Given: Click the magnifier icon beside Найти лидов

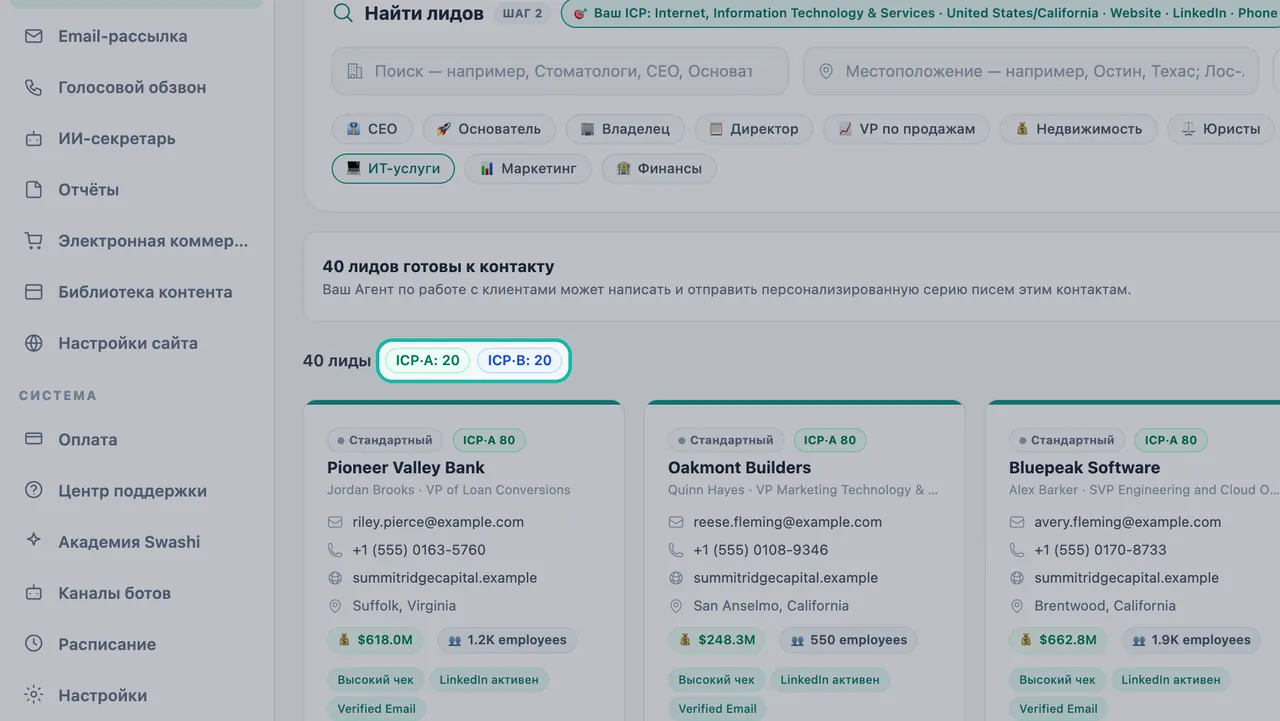Looking at the screenshot, I should click(x=343, y=13).
